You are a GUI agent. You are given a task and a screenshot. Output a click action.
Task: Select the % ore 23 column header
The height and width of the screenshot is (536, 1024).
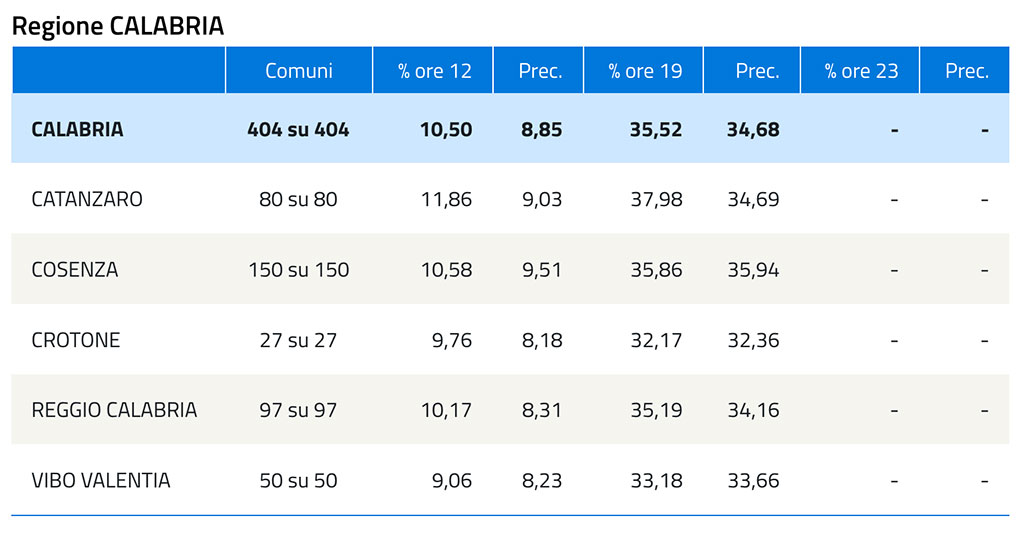860,71
